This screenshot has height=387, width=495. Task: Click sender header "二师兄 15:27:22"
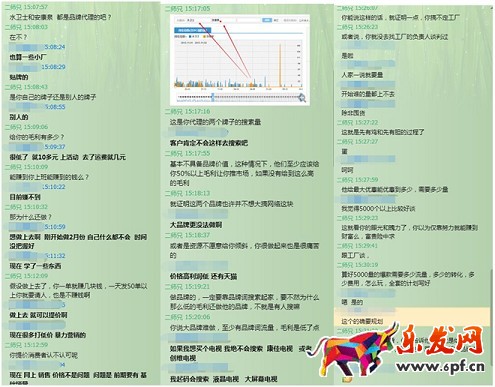[357, 123]
